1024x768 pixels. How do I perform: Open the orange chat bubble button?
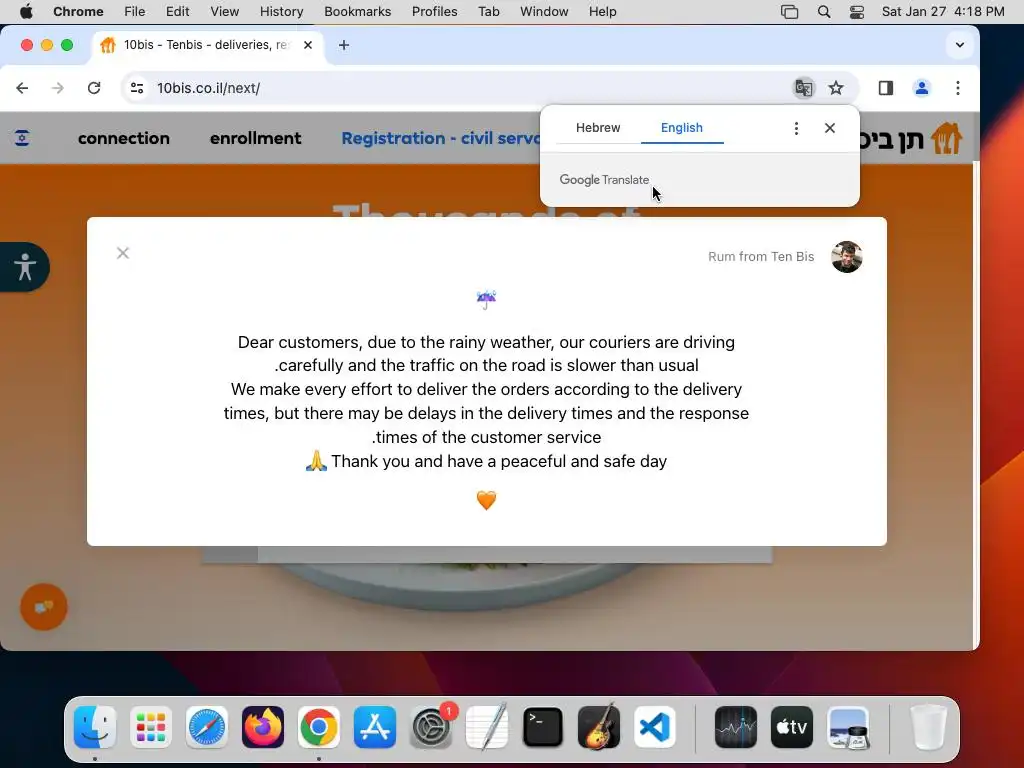coord(44,607)
